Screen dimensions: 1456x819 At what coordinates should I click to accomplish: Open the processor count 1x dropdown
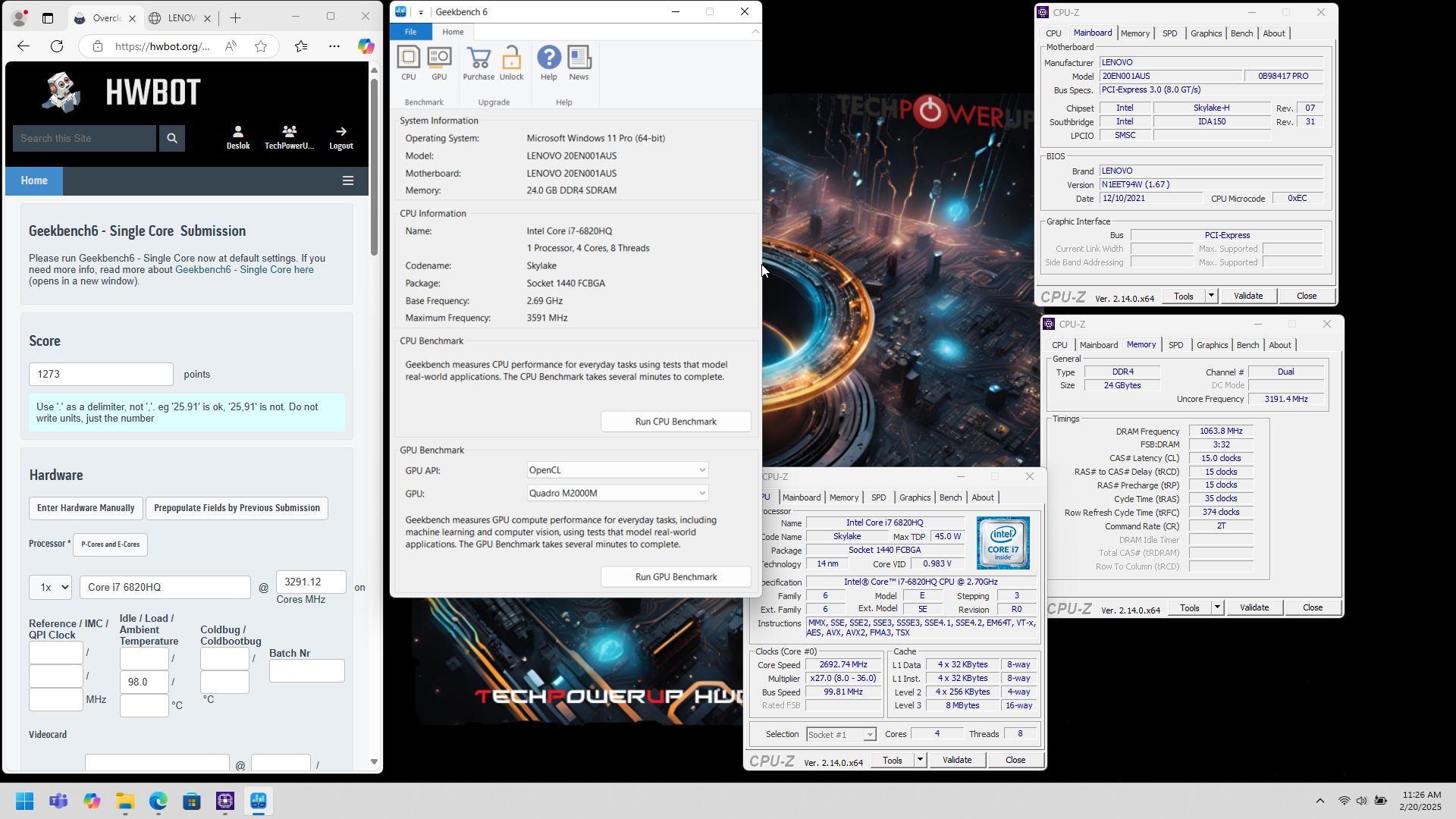pyautogui.click(x=50, y=587)
